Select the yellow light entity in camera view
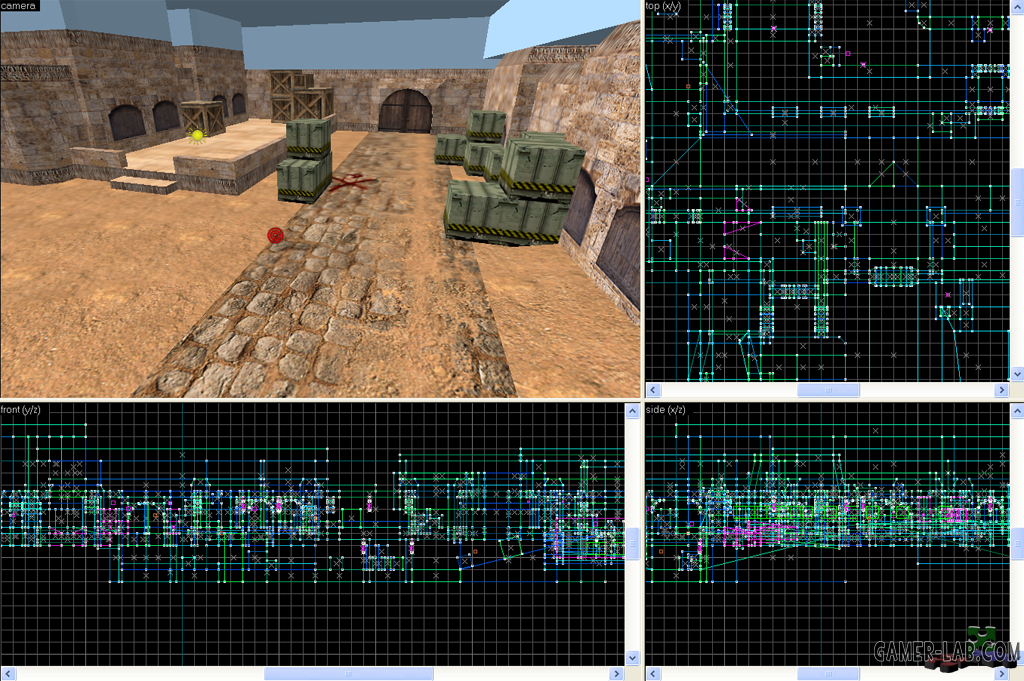The width and height of the screenshot is (1024, 681). coord(197,135)
